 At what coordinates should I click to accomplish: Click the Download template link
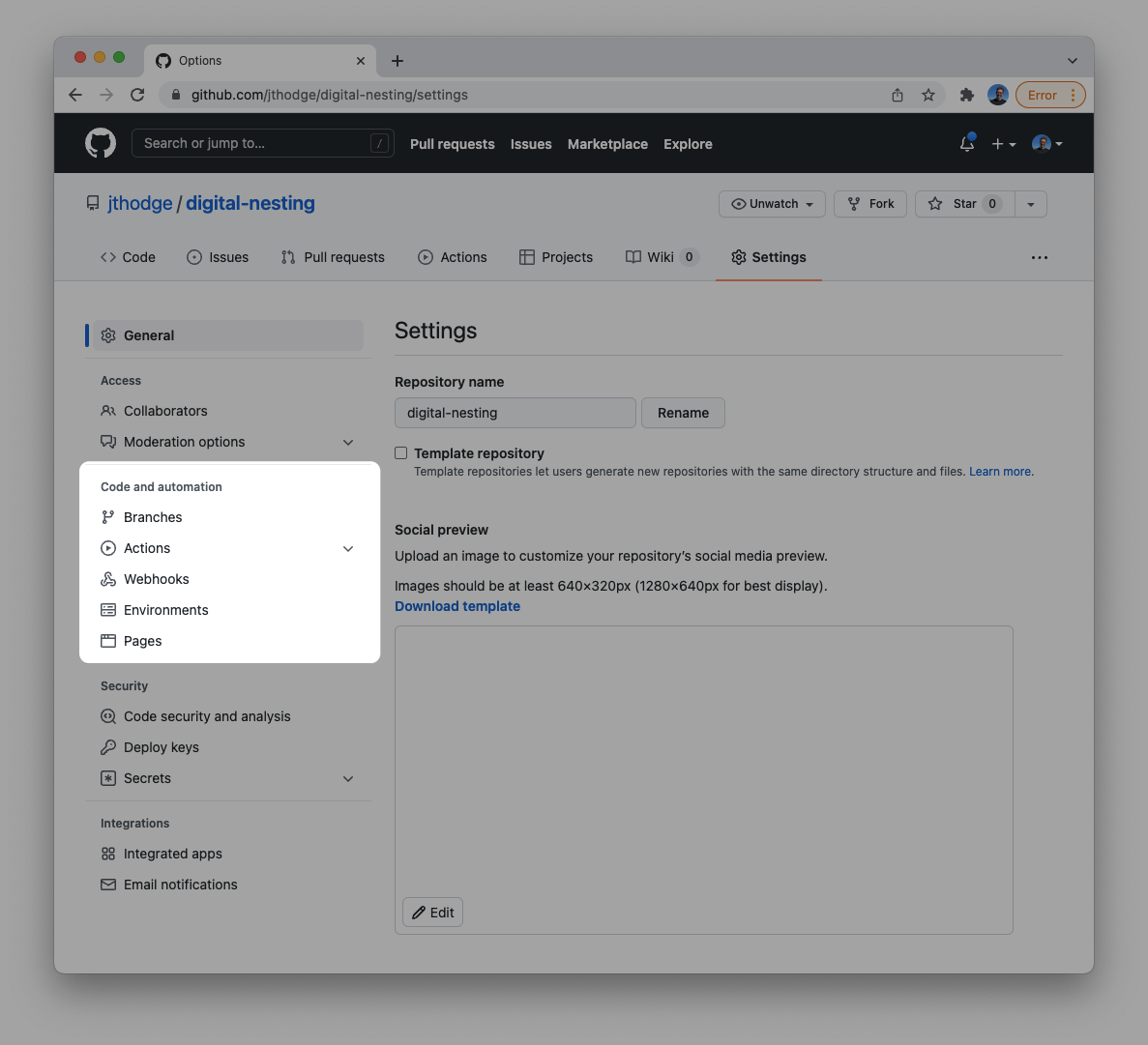coord(456,607)
